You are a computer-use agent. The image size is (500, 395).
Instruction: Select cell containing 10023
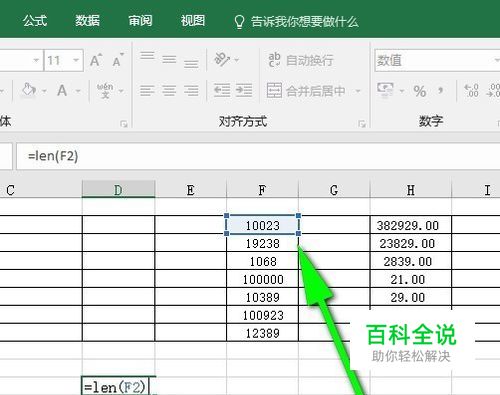pyautogui.click(x=262, y=225)
